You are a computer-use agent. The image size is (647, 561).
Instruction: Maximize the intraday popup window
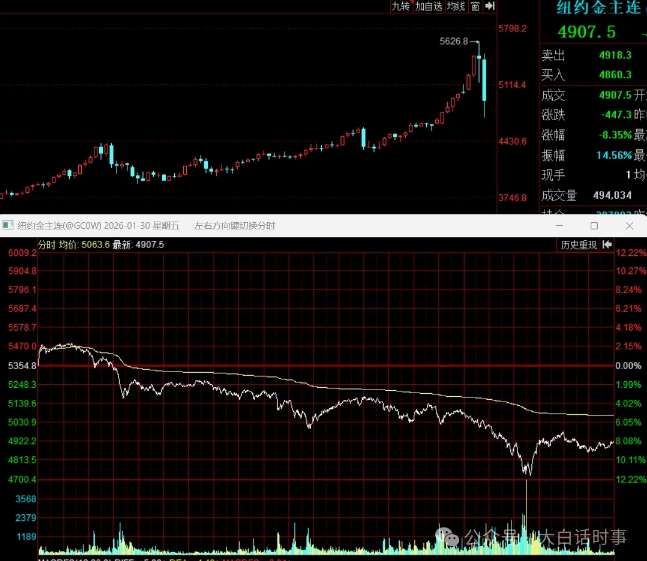(x=596, y=226)
